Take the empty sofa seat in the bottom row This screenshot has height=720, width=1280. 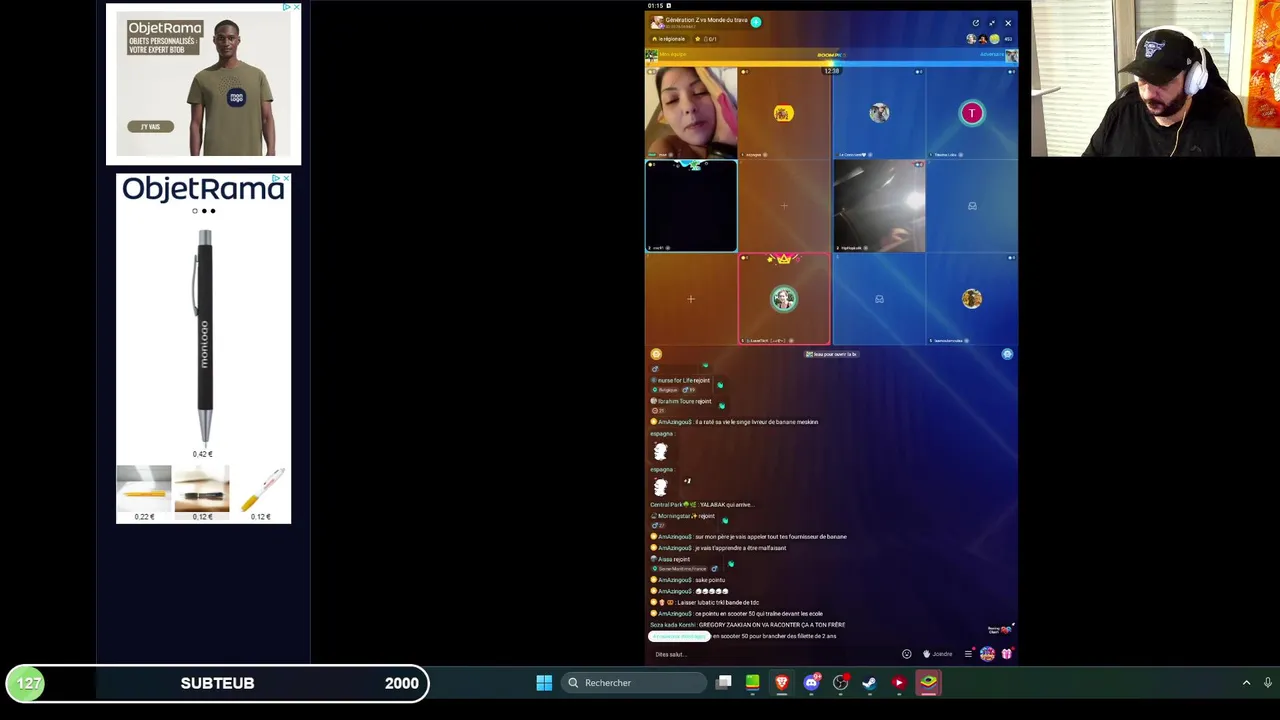coord(878,299)
